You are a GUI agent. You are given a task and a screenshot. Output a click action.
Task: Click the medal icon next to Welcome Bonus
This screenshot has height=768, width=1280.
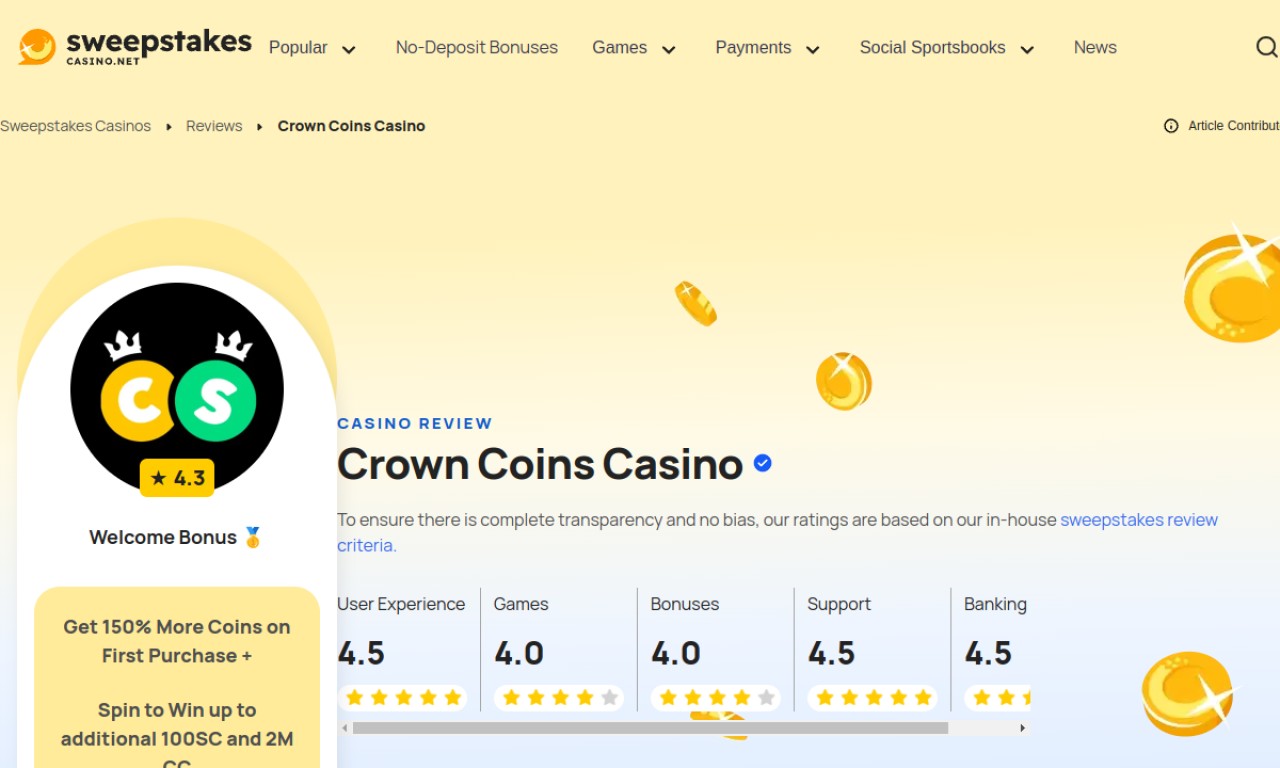[253, 537]
